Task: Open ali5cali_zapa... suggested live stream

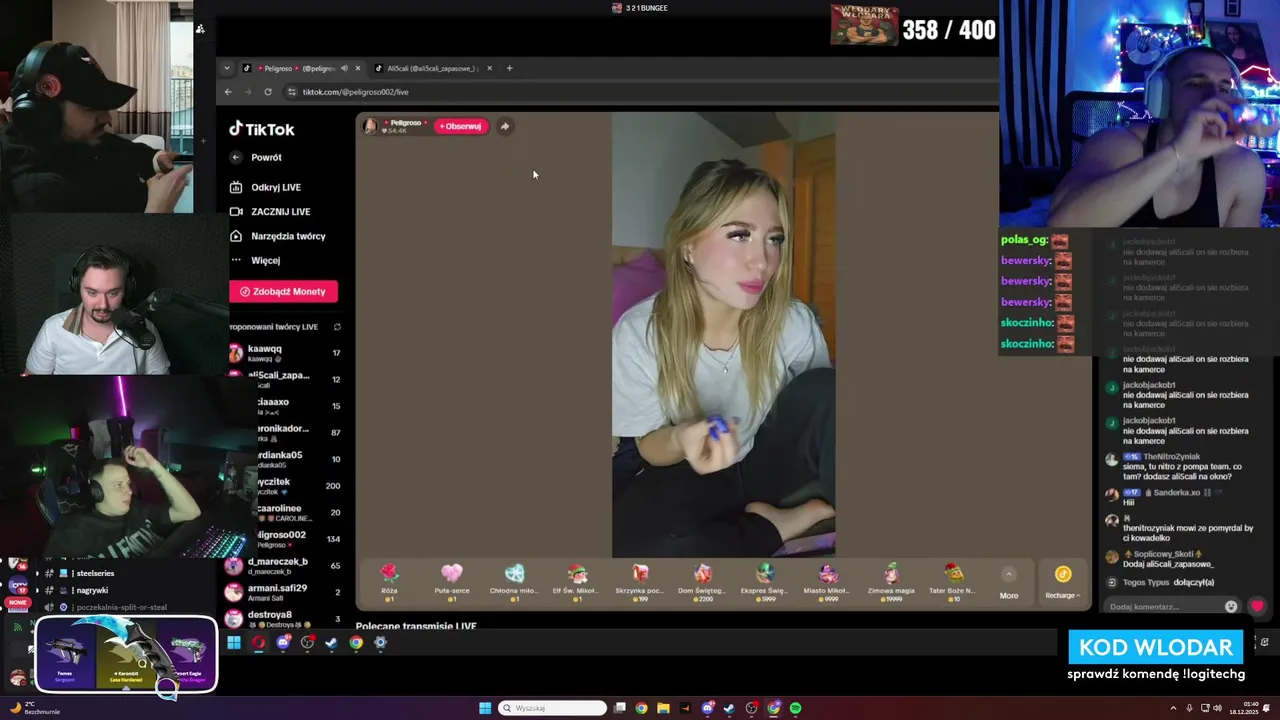Action: pyautogui.click(x=285, y=379)
